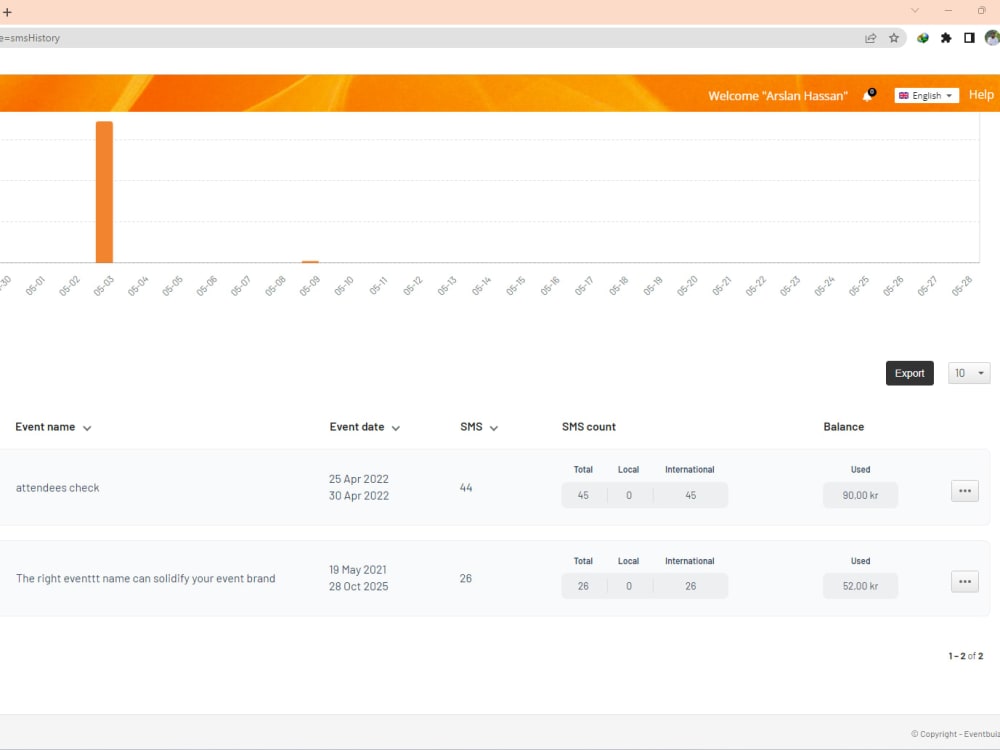Open the browser extensions puzzle icon
The width and height of the screenshot is (1000, 750).
pos(946,38)
